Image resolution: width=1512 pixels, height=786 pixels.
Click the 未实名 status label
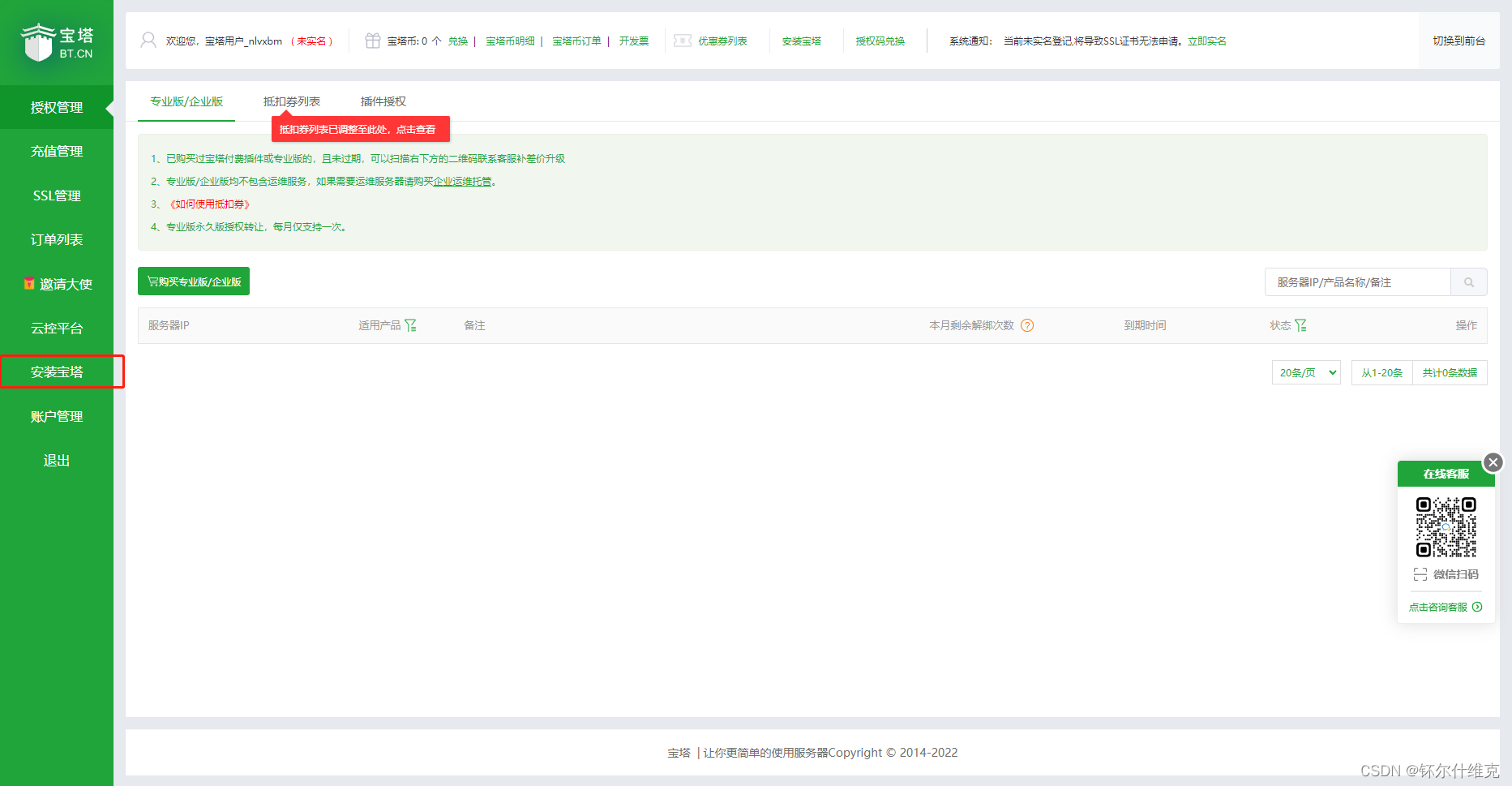pyautogui.click(x=312, y=41)
